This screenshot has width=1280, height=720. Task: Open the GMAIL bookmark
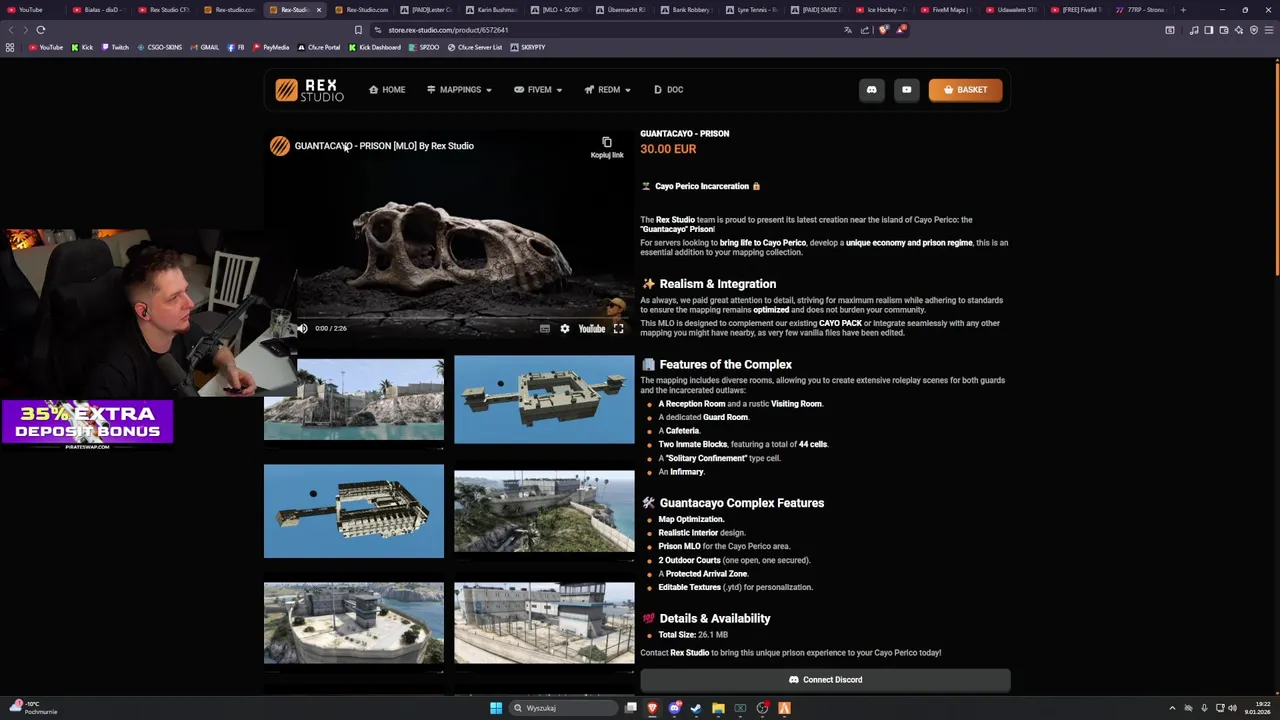204,47
